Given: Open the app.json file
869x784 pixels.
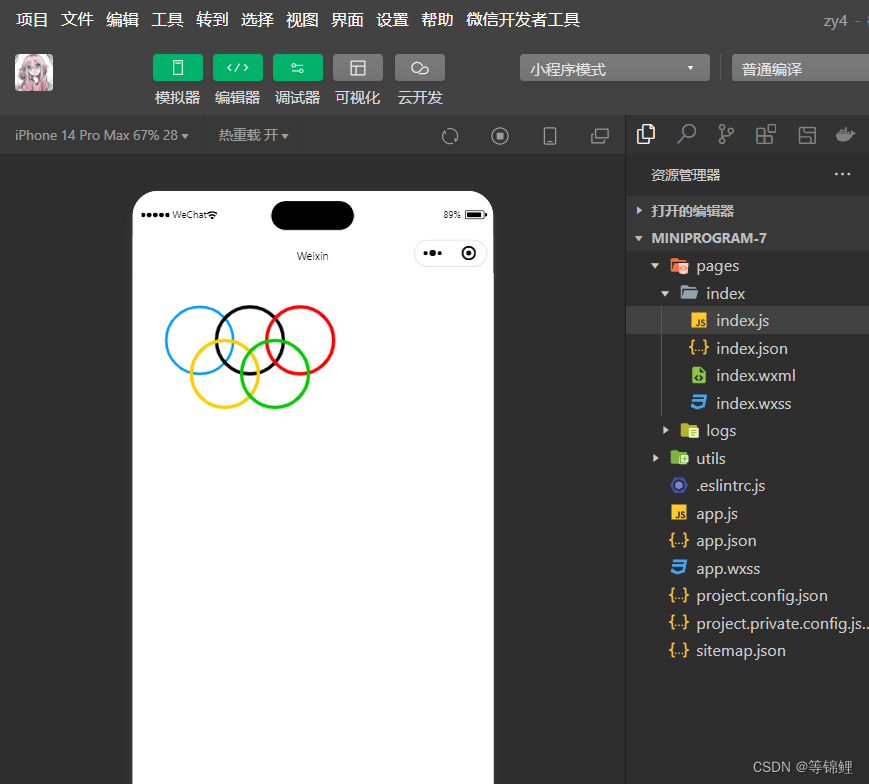Looking at the screenshot, I should [747, 541].
